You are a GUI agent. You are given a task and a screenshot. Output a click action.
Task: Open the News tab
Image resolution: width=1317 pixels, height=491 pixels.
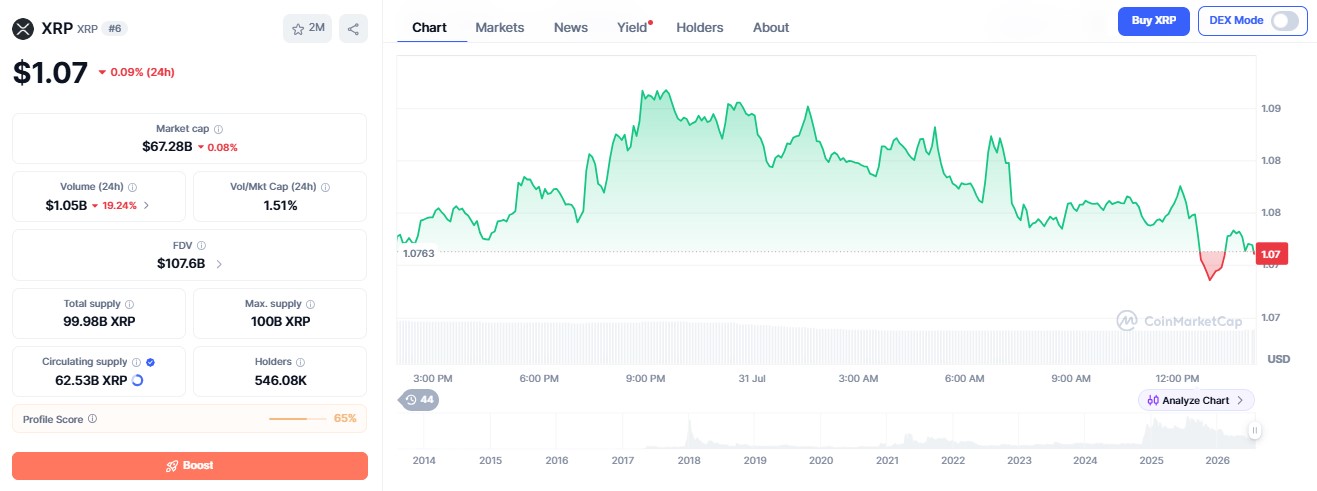click(x=571, y=27)
